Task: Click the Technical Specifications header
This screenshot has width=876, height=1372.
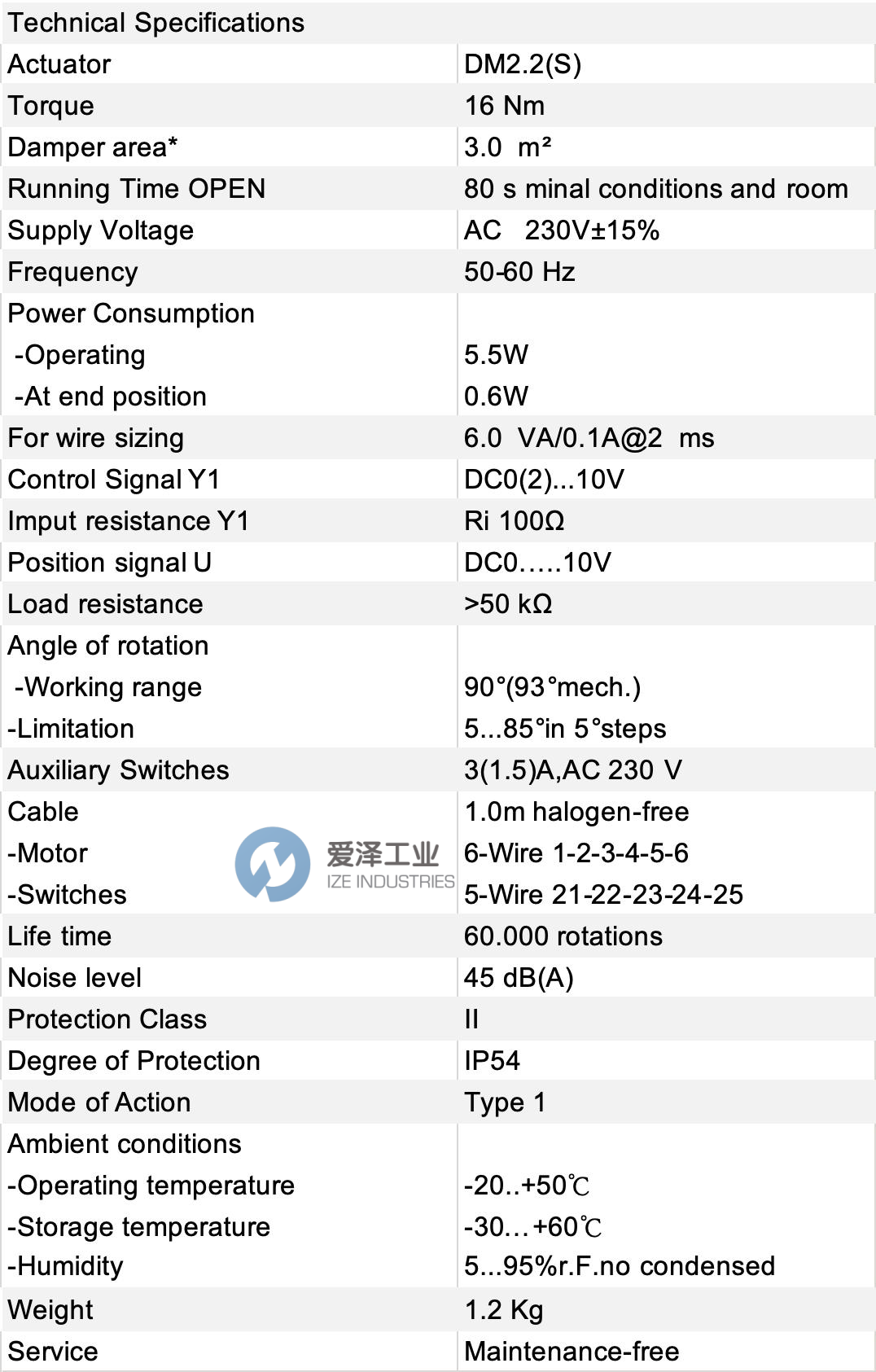Action: pos(156,23)
